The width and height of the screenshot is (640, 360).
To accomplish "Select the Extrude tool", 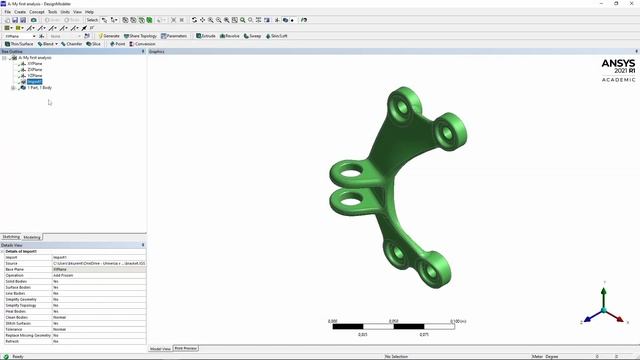I will [206, 36].
